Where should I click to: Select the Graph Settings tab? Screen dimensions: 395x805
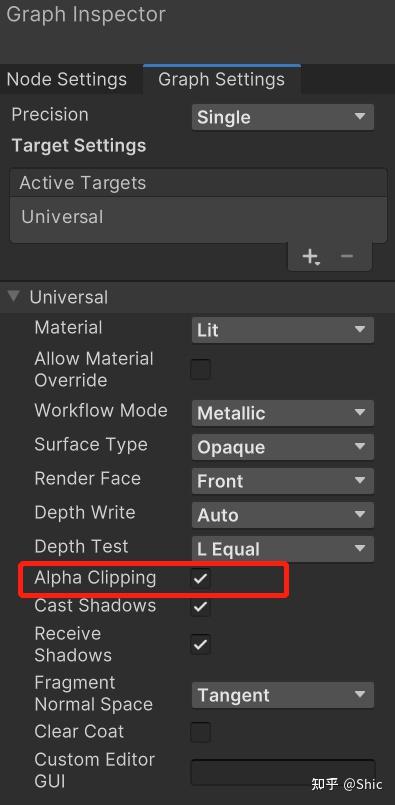coord(221,80)
